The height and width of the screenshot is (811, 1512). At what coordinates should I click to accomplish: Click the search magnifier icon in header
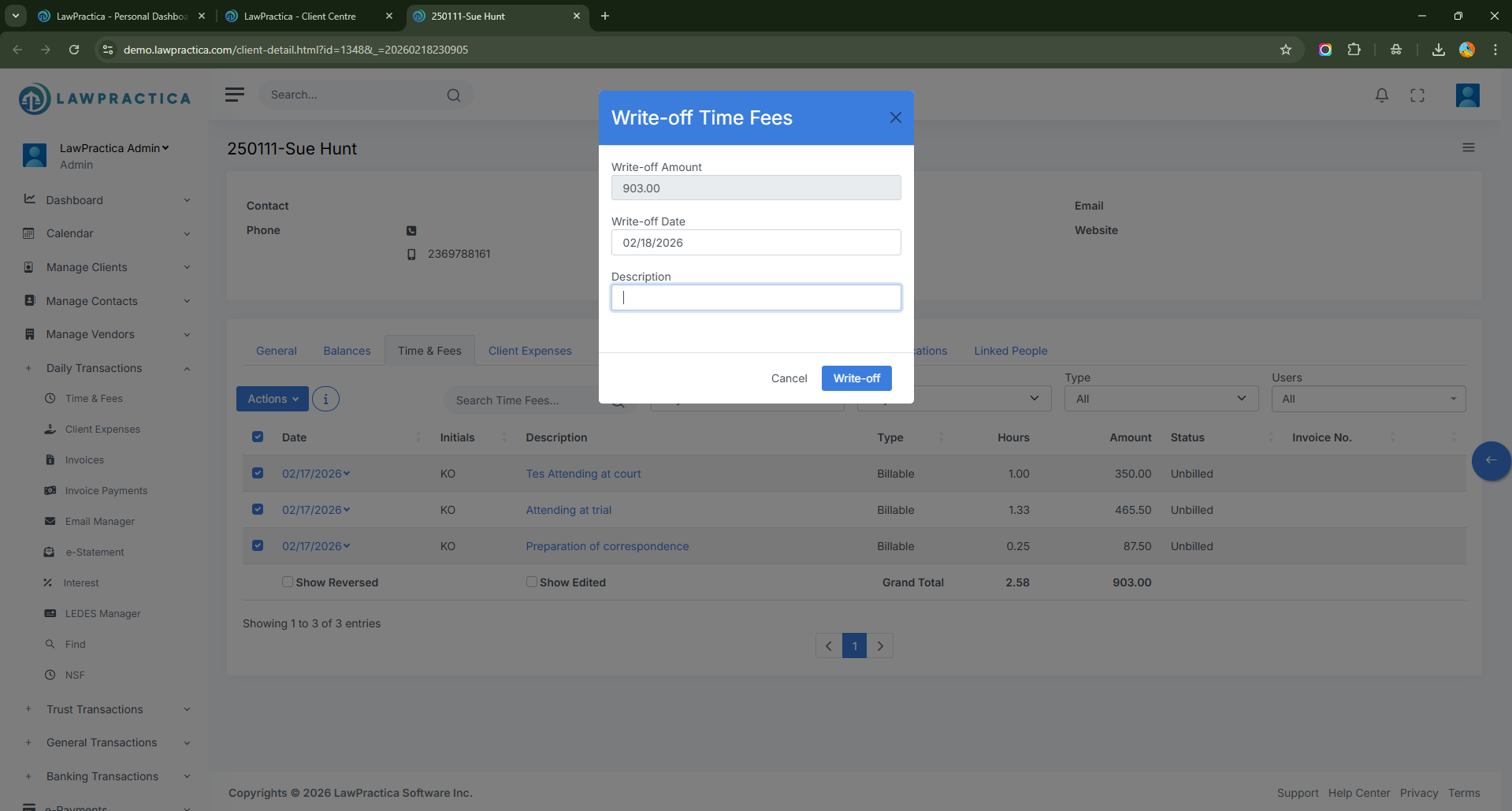[454, 95]
